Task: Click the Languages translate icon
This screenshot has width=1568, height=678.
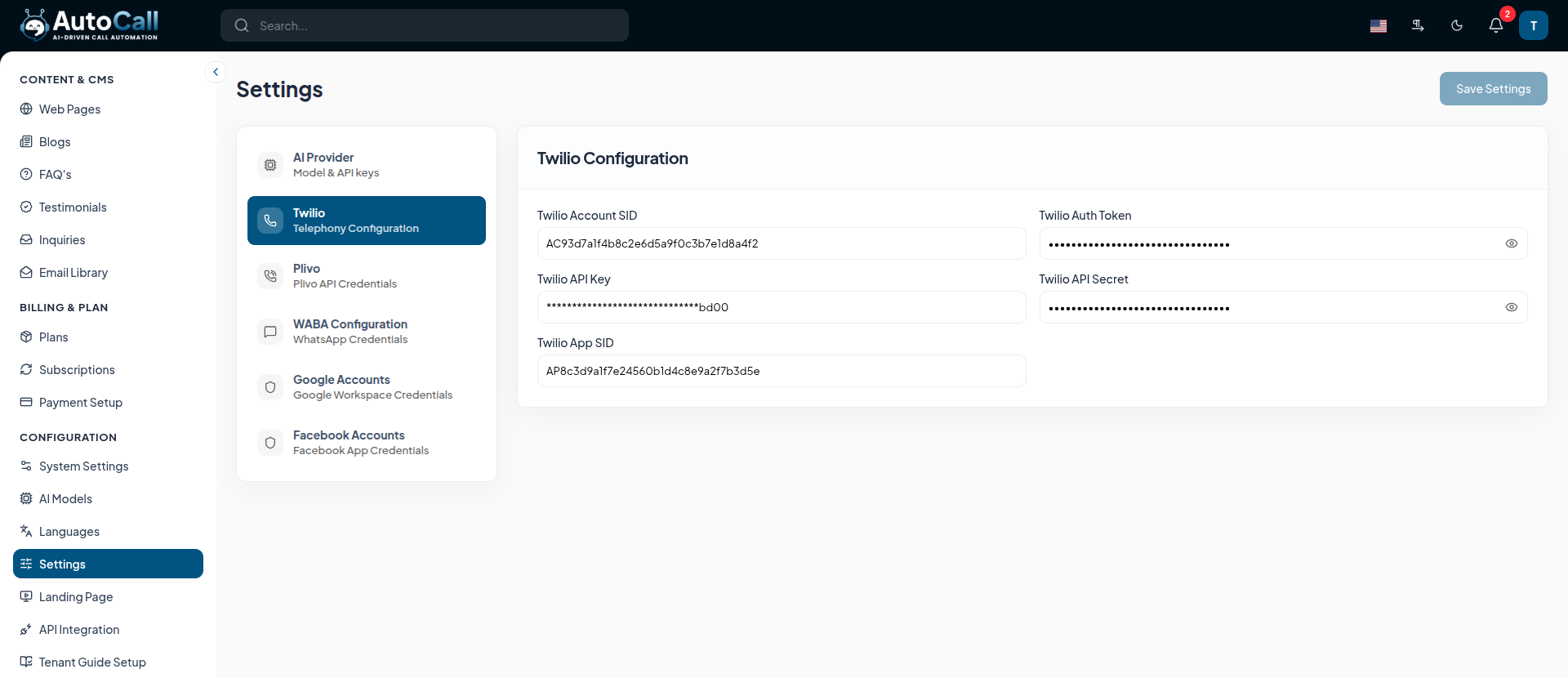Action: (x=26, y=531)
